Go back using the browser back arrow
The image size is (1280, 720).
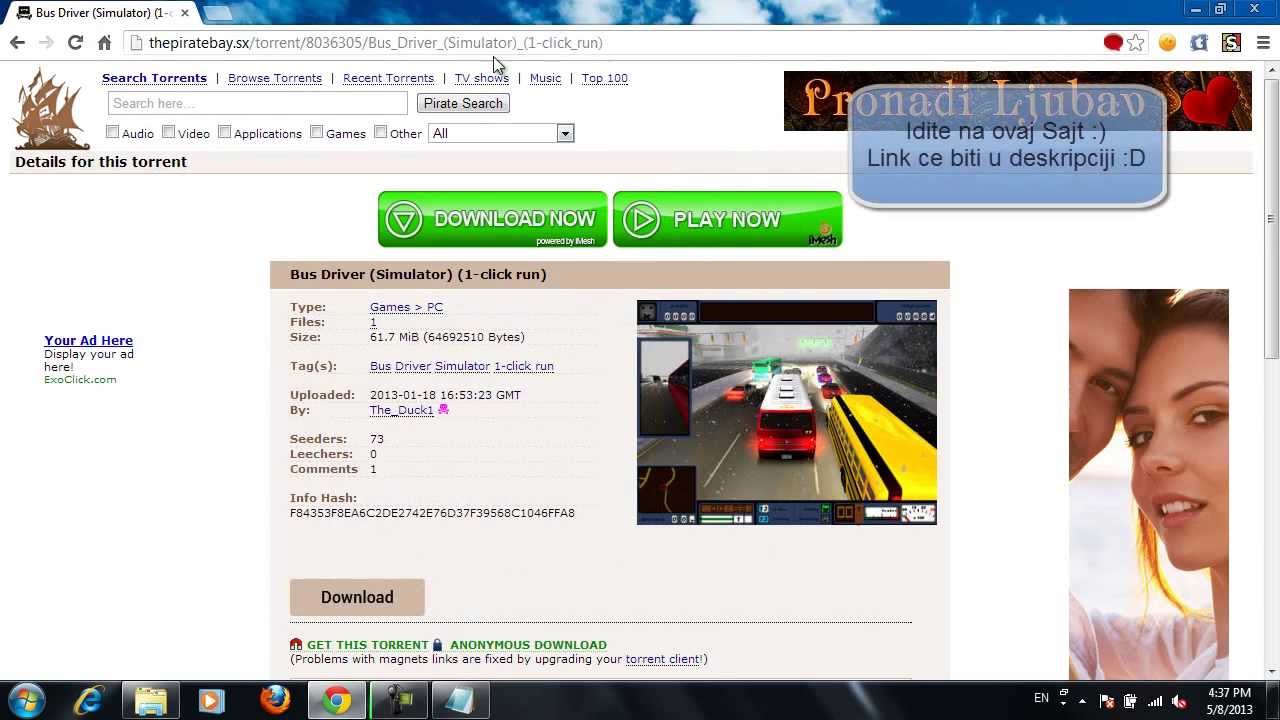point(17,43)
